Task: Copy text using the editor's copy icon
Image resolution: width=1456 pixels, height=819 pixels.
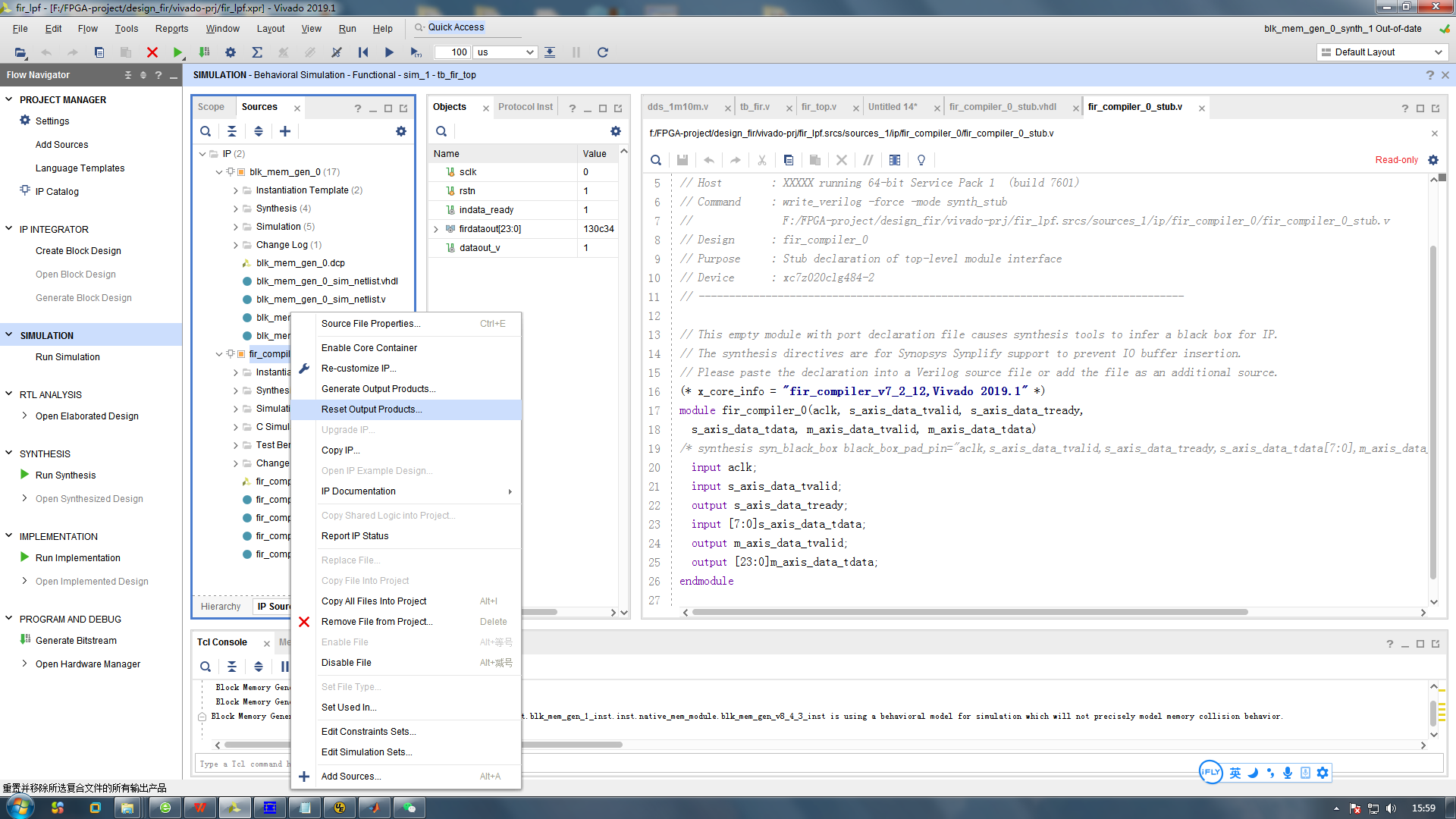Action: 789,160
